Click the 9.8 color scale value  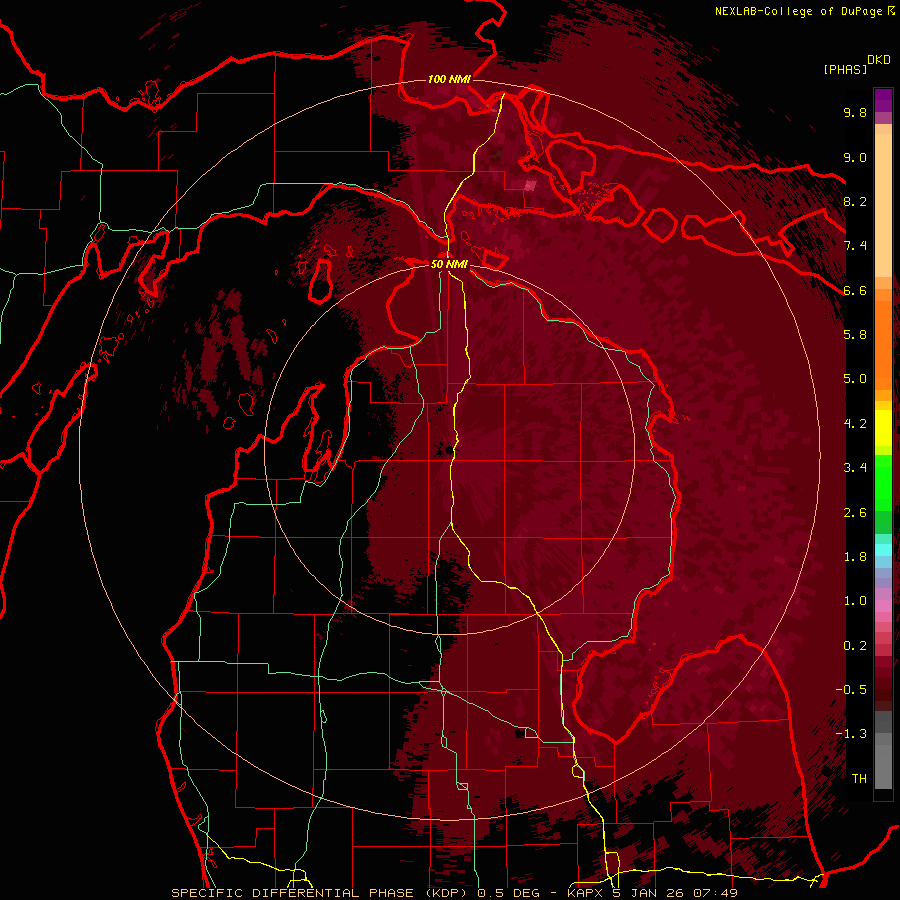(x=855, y=112)
